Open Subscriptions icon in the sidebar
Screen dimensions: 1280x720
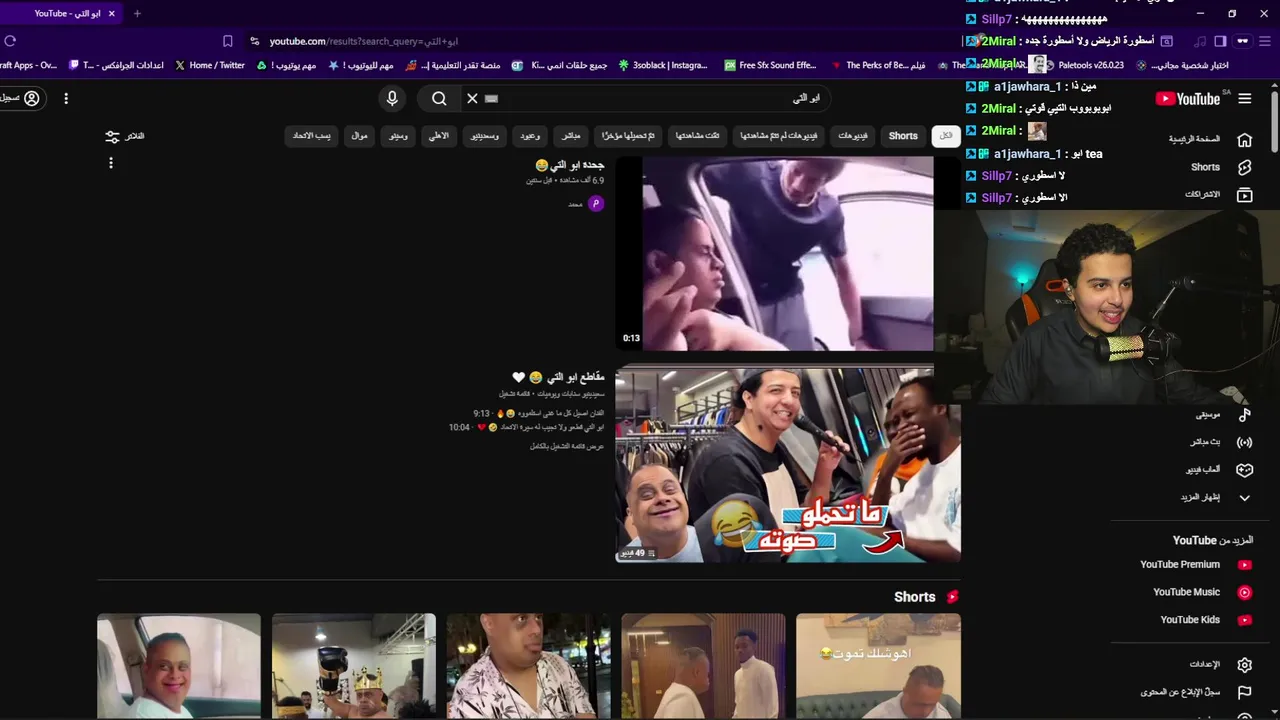click(x=1244, y=195)
